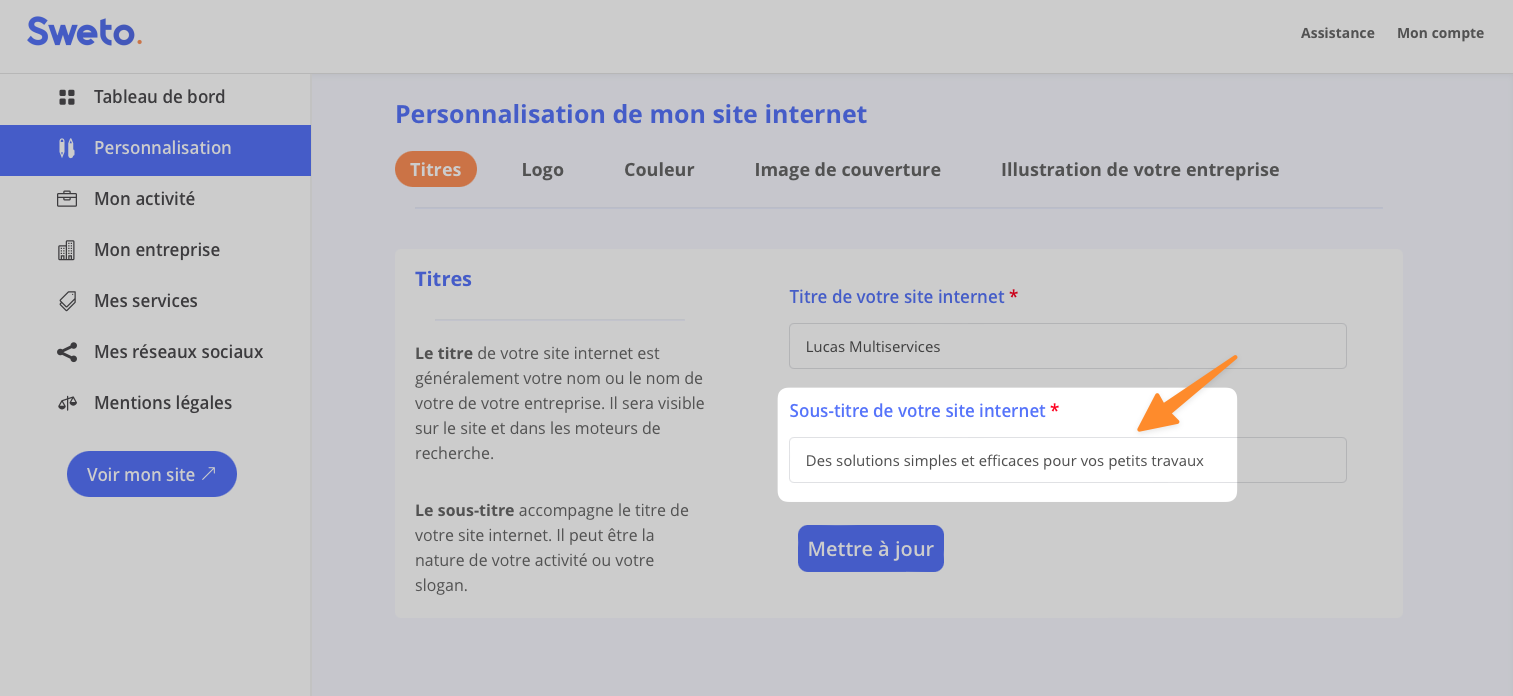This screenshot has width=1513, height=696.
Task: Click the Mes services tag icon
Action: point(67,301)
